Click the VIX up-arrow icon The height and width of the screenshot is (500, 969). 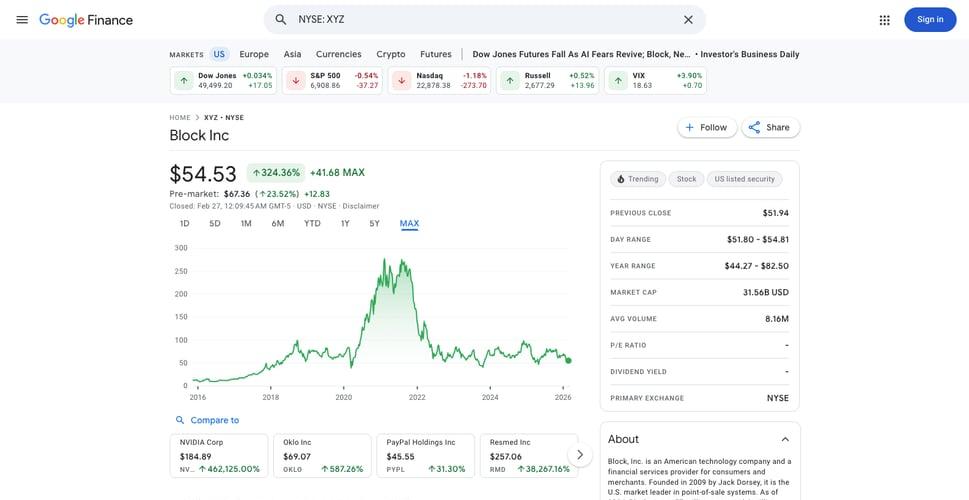point(618,80)
